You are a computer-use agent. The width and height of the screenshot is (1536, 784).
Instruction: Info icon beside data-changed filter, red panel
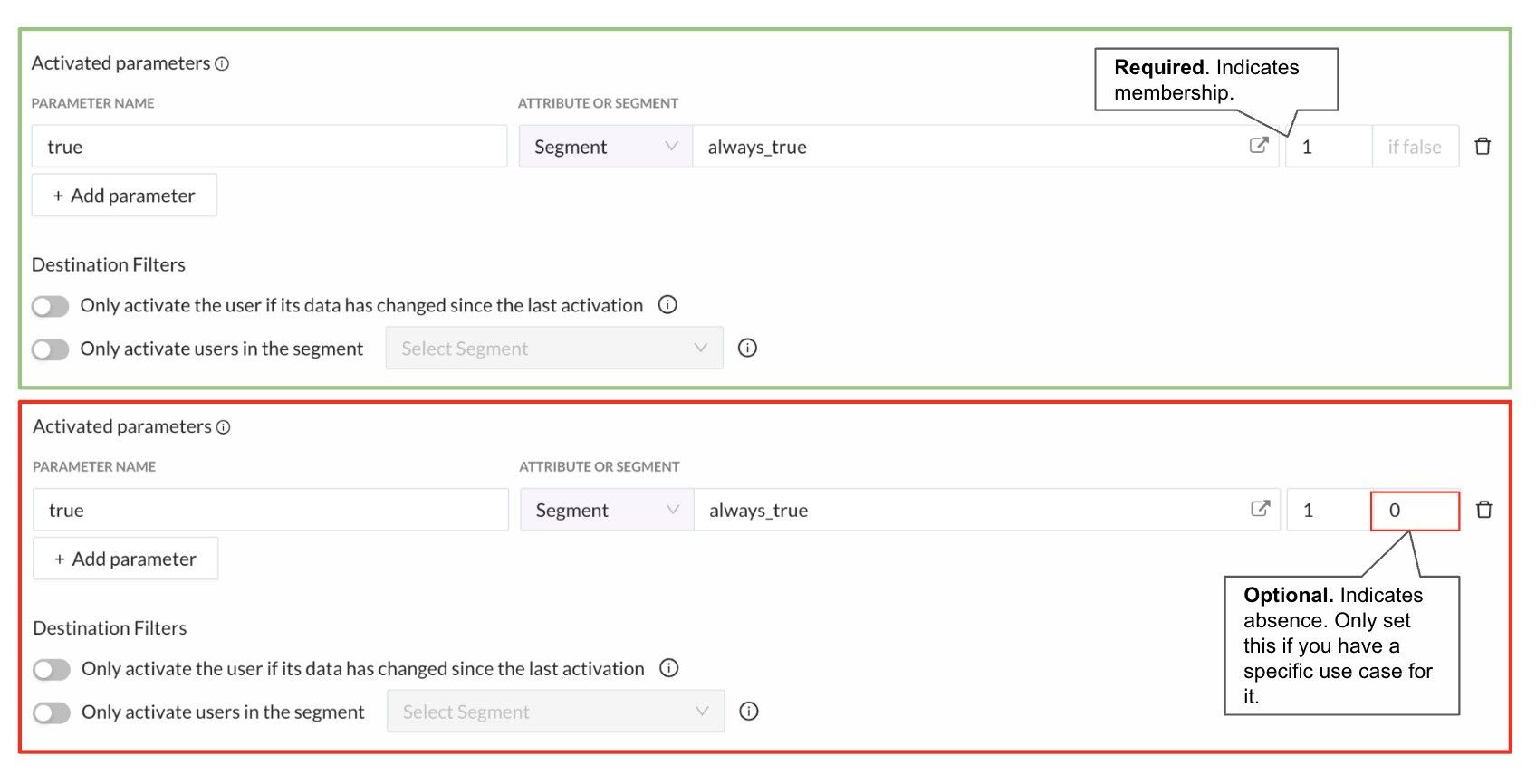click(669, 668)
